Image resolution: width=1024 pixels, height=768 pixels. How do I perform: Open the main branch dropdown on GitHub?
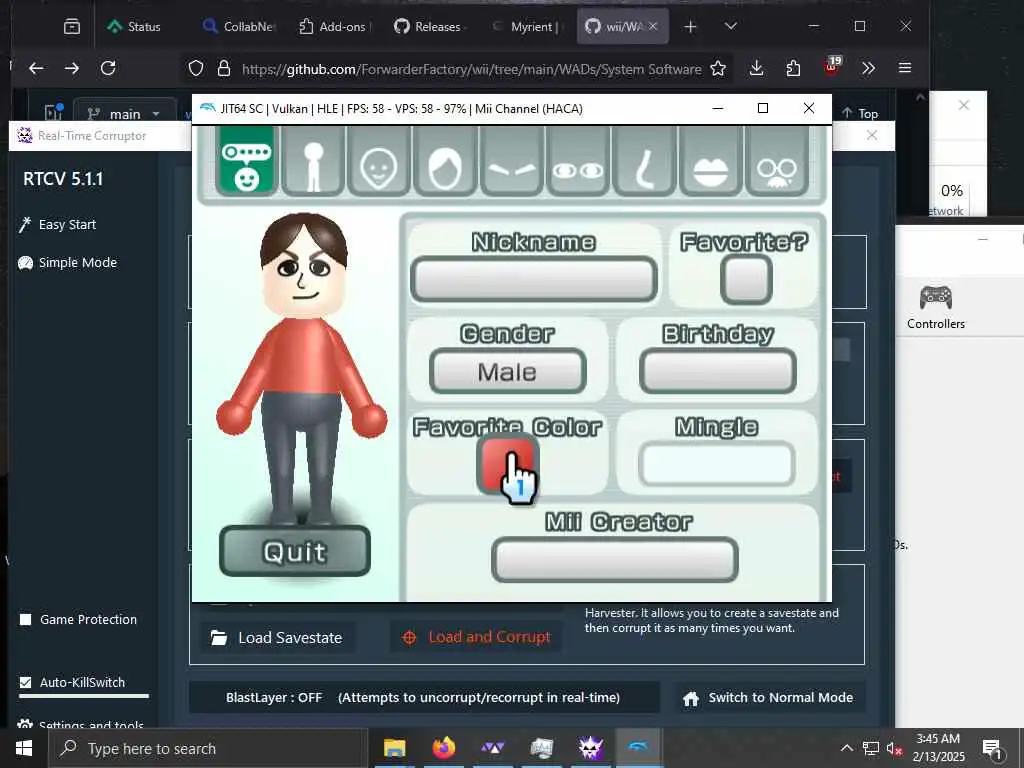[125, 114]
